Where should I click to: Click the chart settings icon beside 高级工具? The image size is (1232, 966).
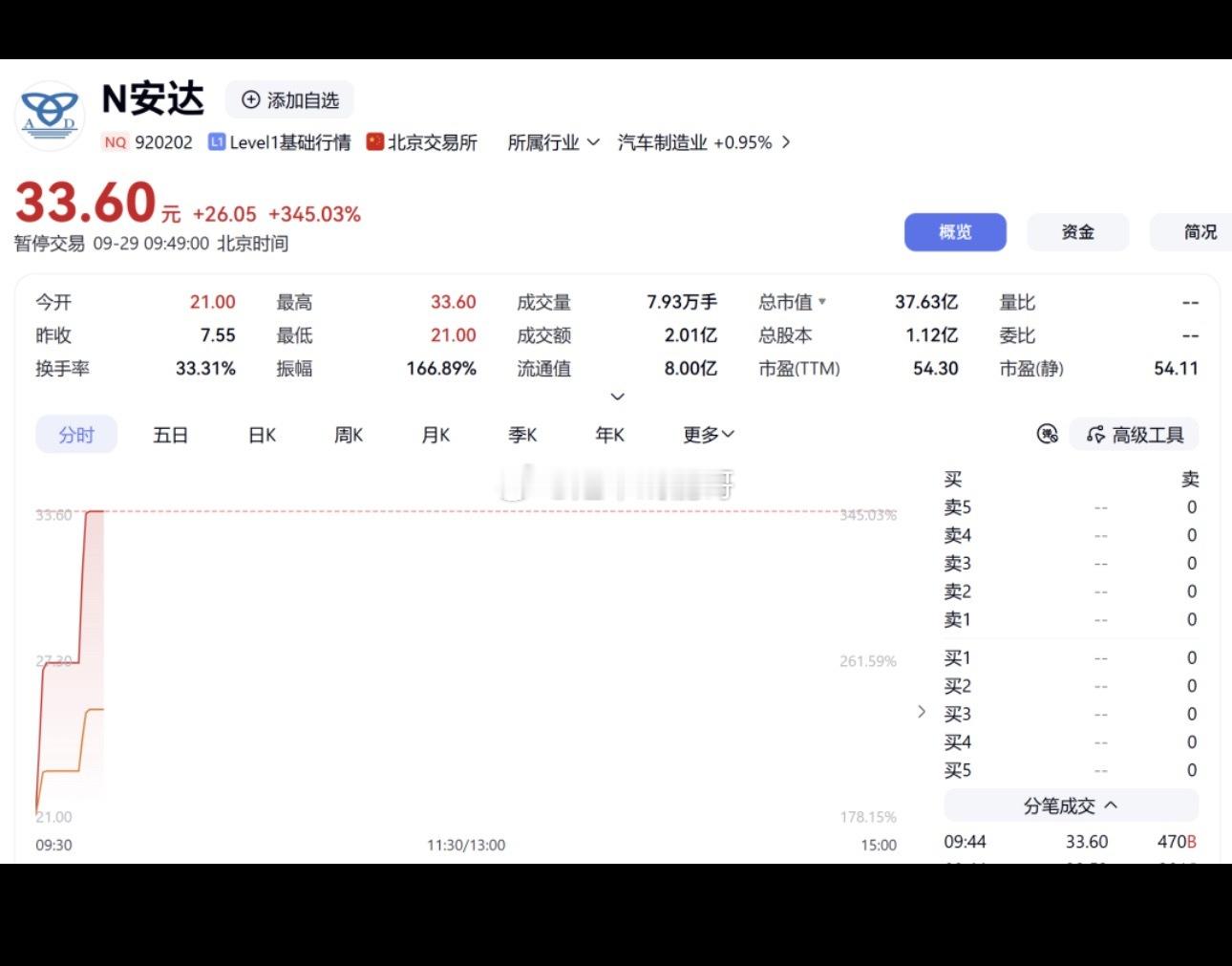(1048, 435)
